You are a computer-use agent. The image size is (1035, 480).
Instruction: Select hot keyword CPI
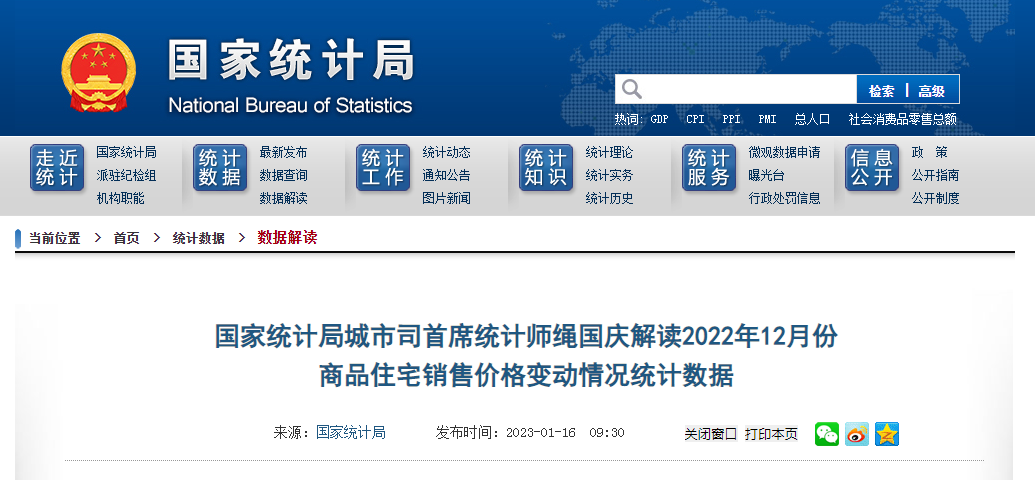pyautogui.click(x=695, y=119)
